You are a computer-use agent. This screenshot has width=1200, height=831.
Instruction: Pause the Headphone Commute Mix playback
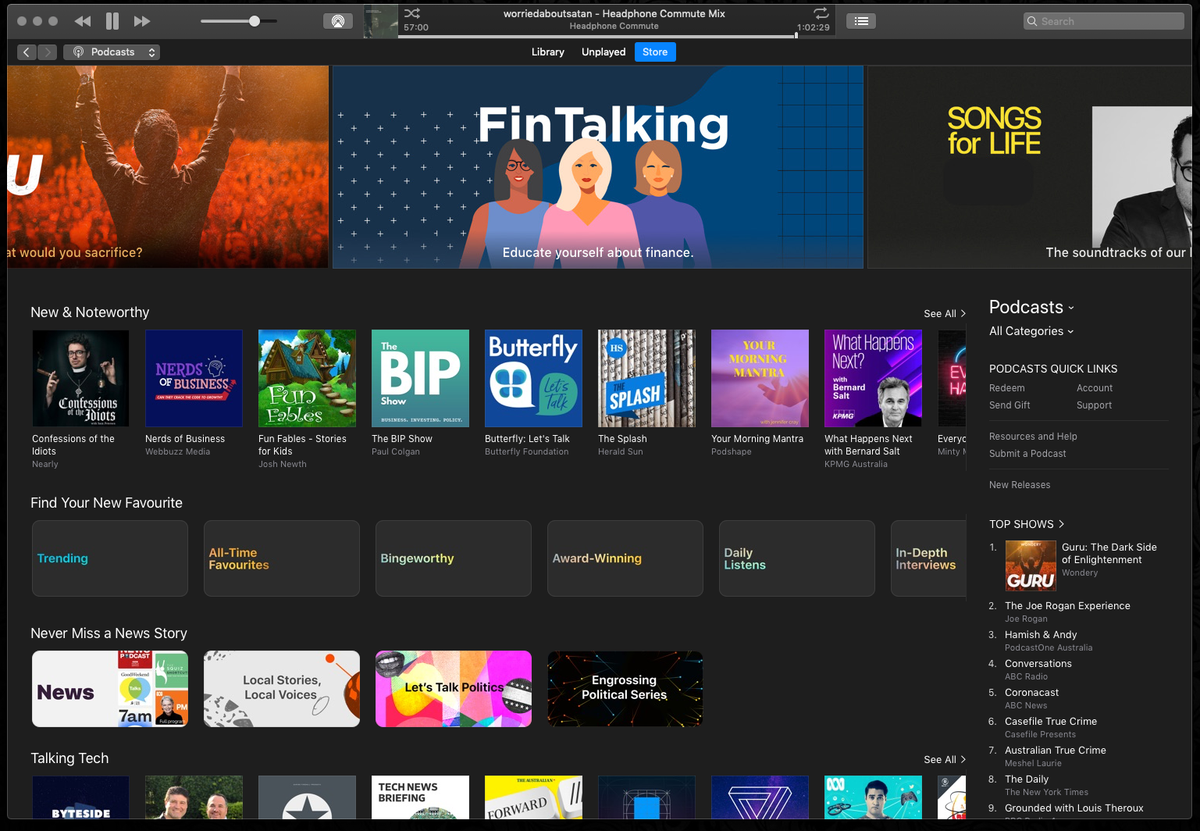click(112, 21)
